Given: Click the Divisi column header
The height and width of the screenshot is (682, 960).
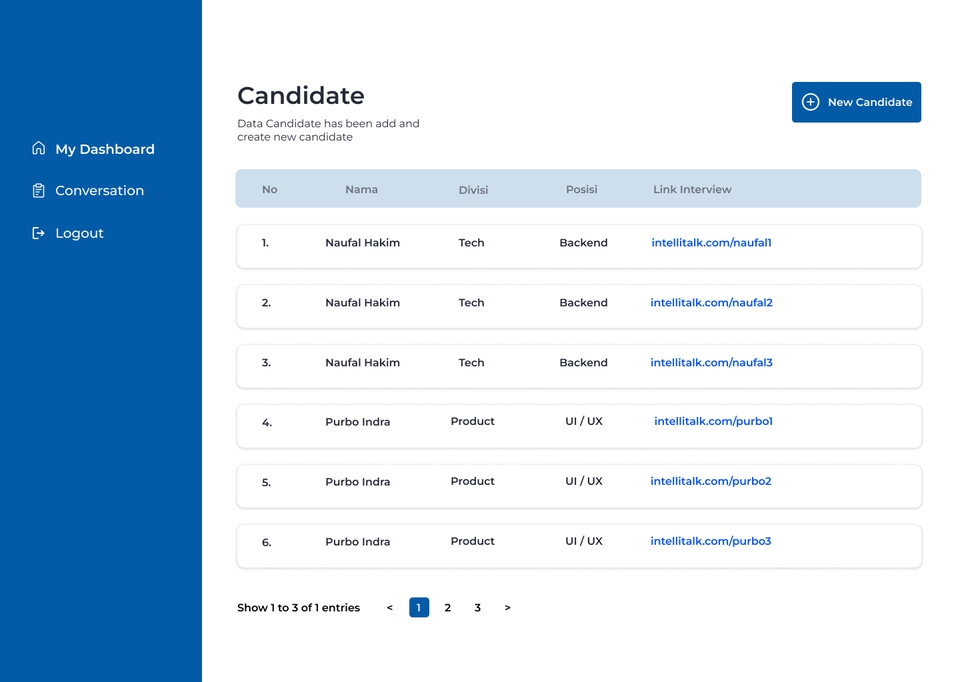Looking at the screenshot, I should [x=473, y=190].
